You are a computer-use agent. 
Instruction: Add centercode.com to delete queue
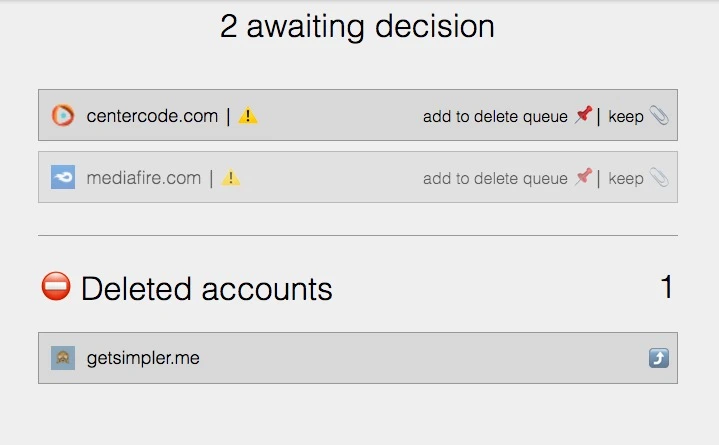point(495,117)
